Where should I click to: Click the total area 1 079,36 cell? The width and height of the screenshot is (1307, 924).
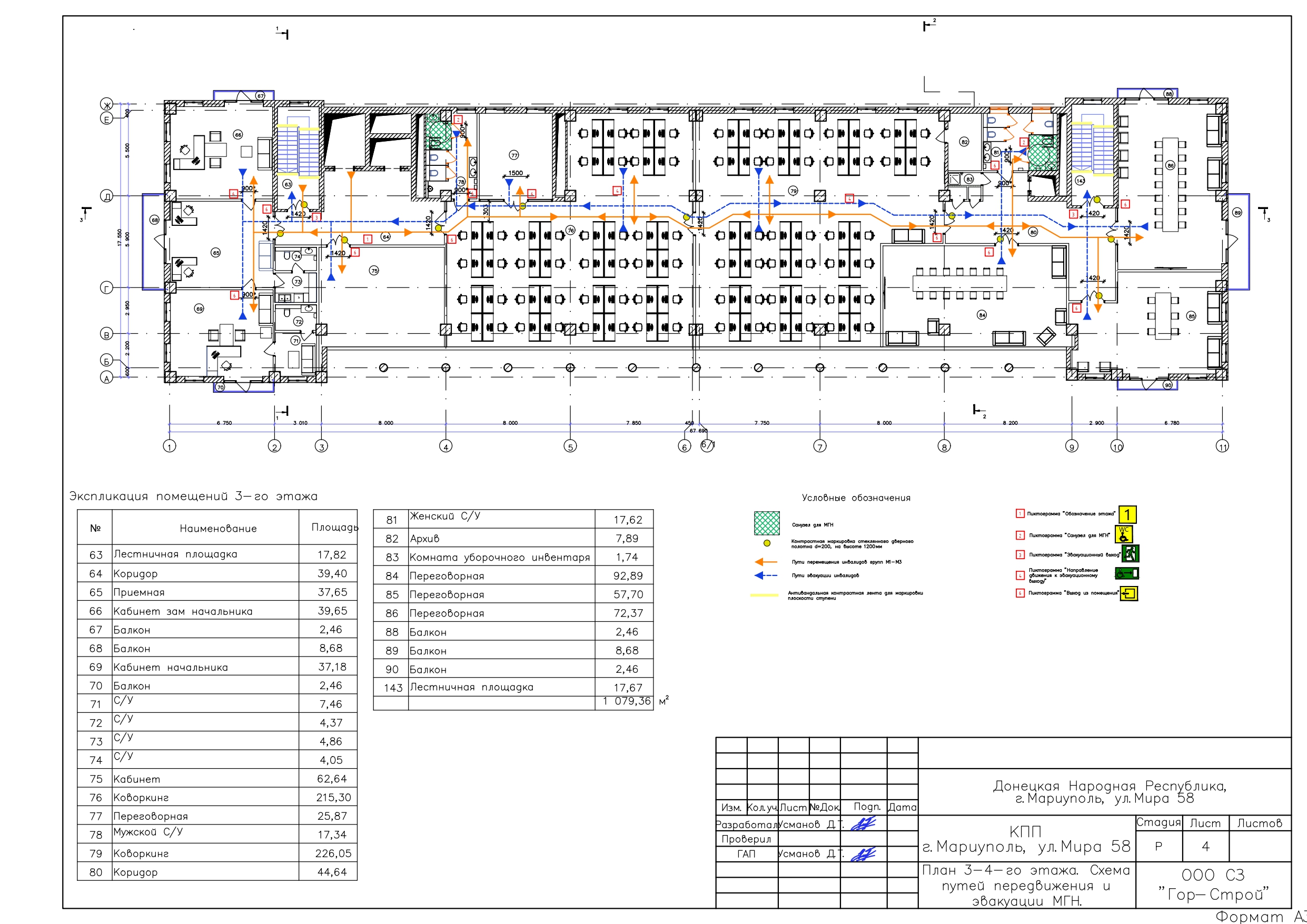(626, 701)
